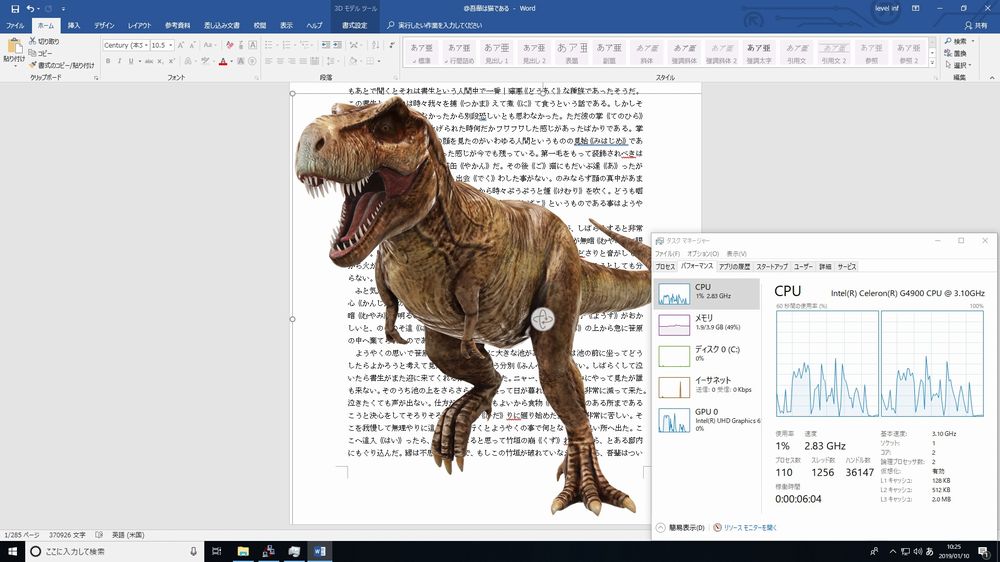Click the Undo arrow icon
This screenshot has width=1000, height=562.
click(31, 9)
